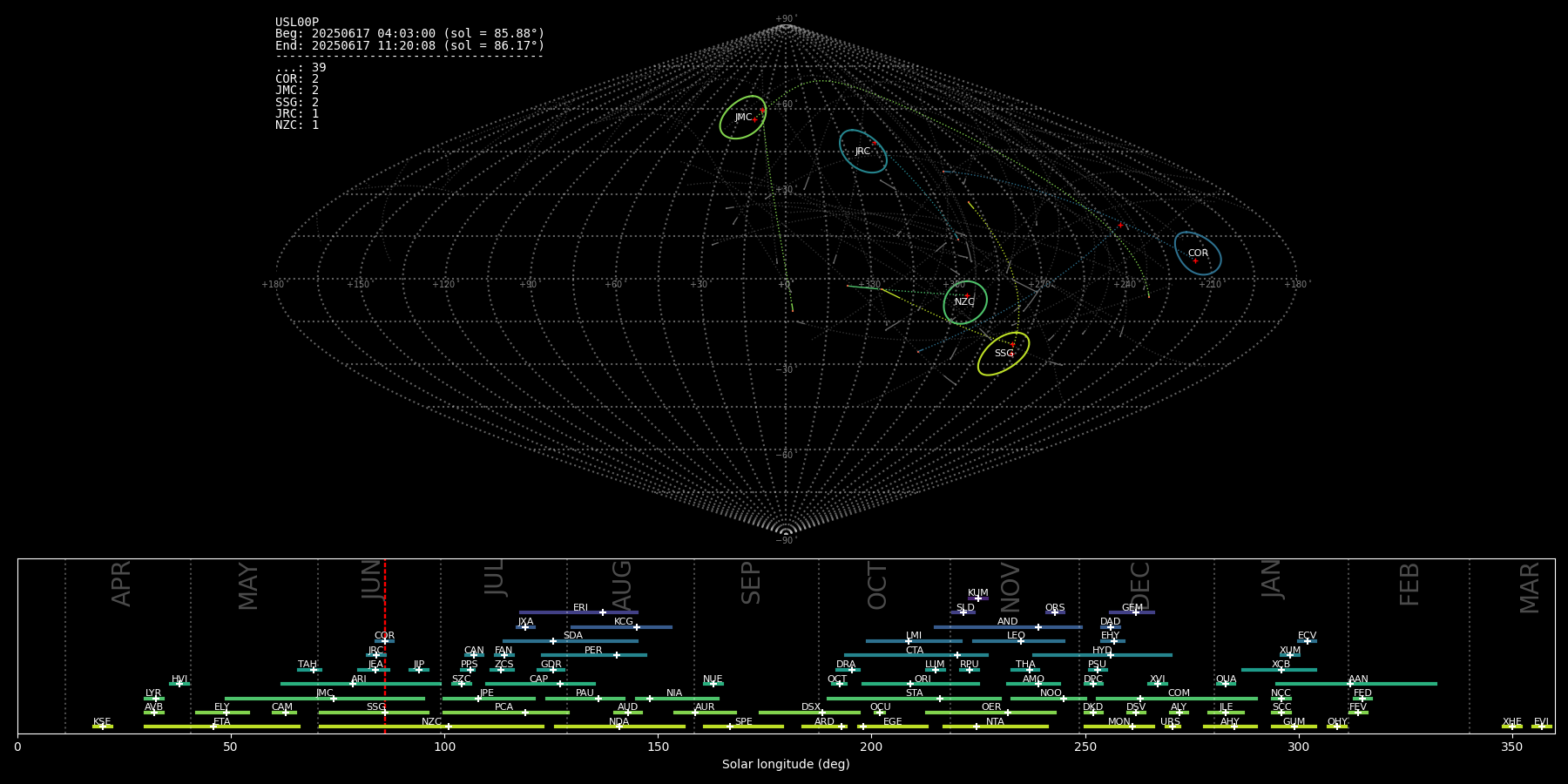
Task: Click the NDA shower bar label
Action: [x=618, y=722]
